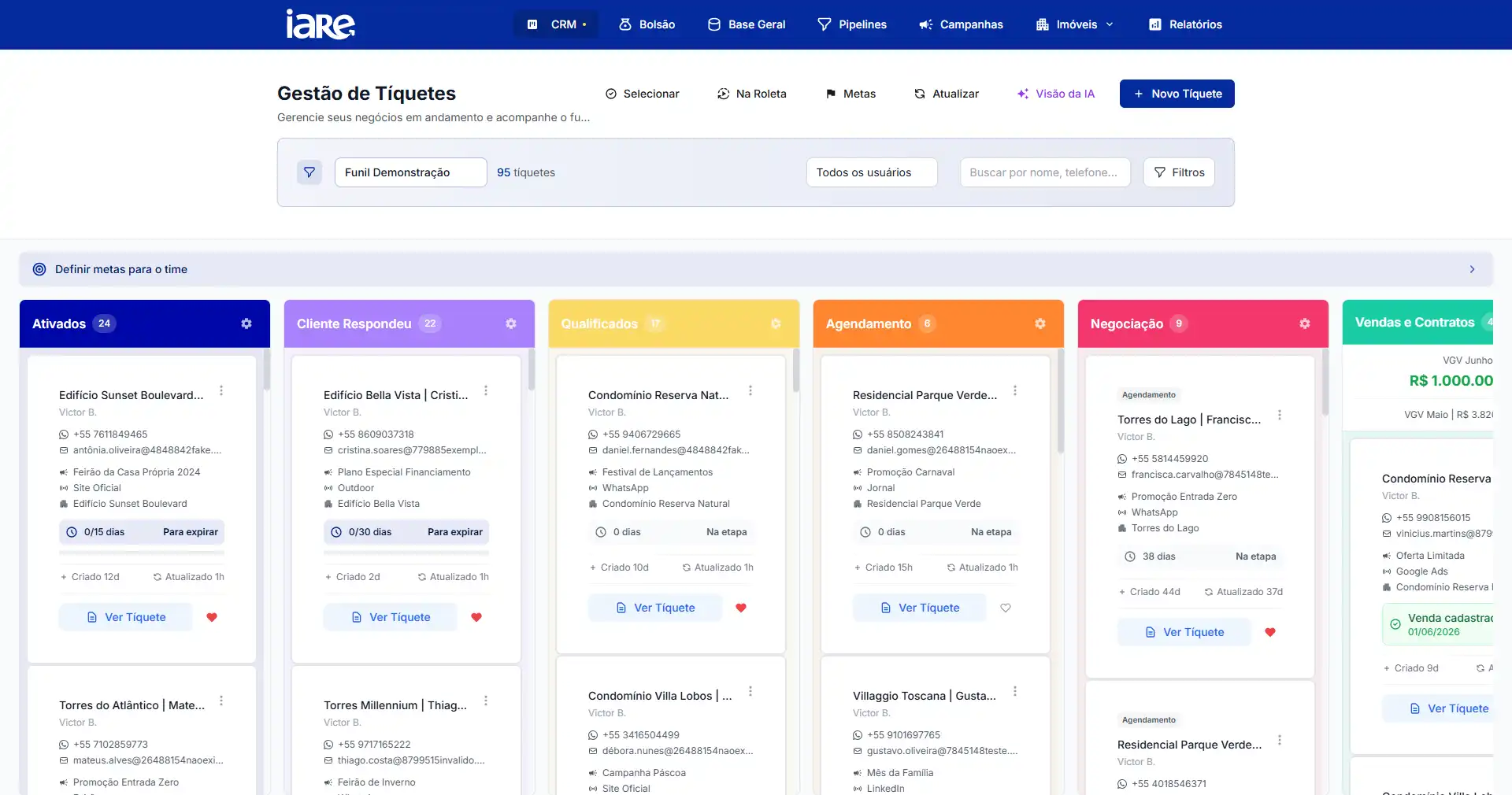Go to Bolsão in top navigation
The height and width of the screenshot is (795, 1512).
[x=647, y=24]
